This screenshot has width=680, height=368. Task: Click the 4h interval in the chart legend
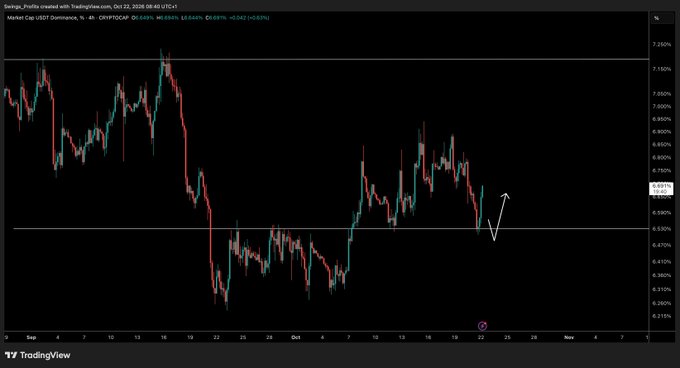91,18
